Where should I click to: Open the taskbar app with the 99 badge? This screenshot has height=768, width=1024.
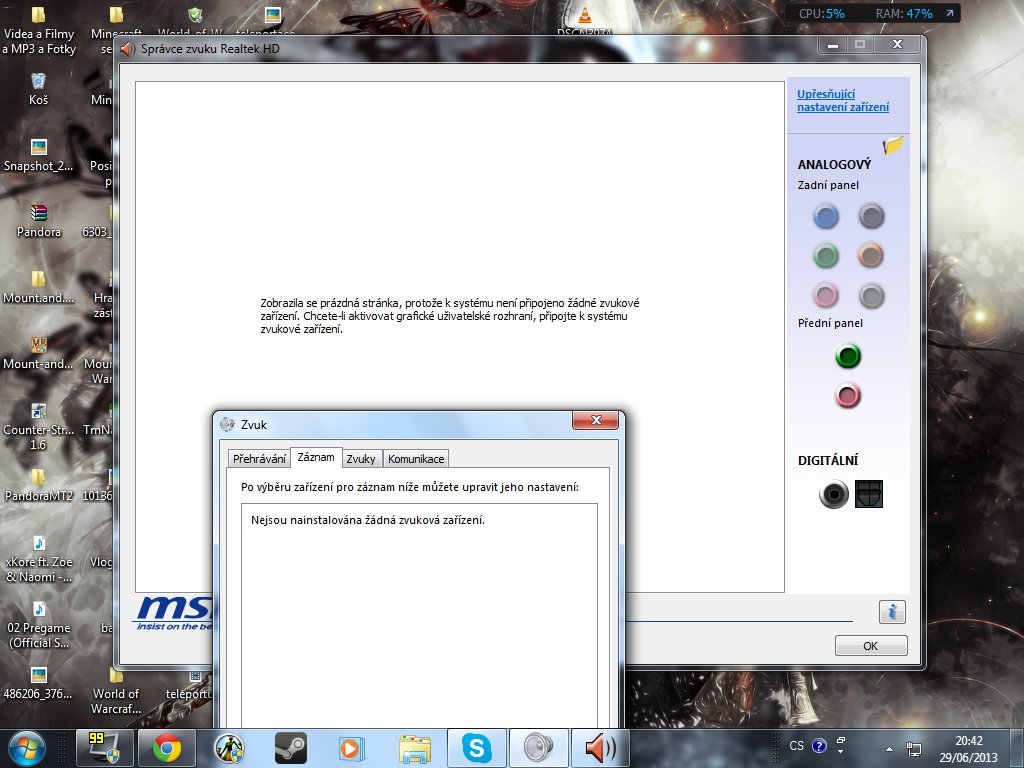point(104,748)
